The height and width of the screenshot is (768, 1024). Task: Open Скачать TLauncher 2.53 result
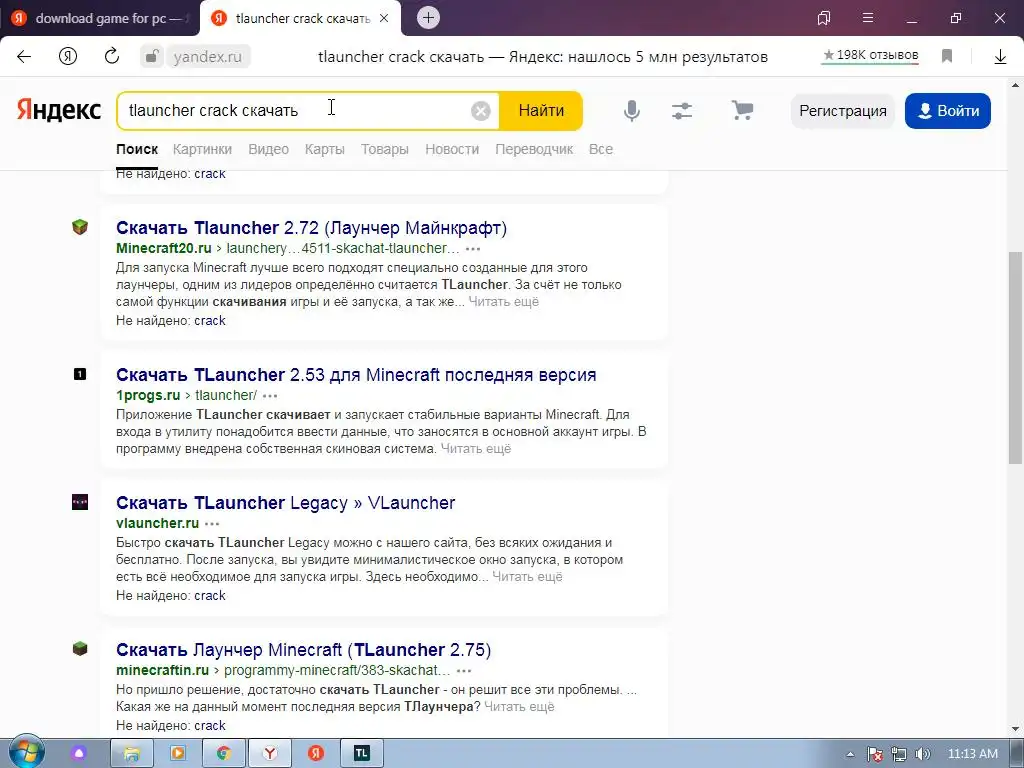point(356,375)
